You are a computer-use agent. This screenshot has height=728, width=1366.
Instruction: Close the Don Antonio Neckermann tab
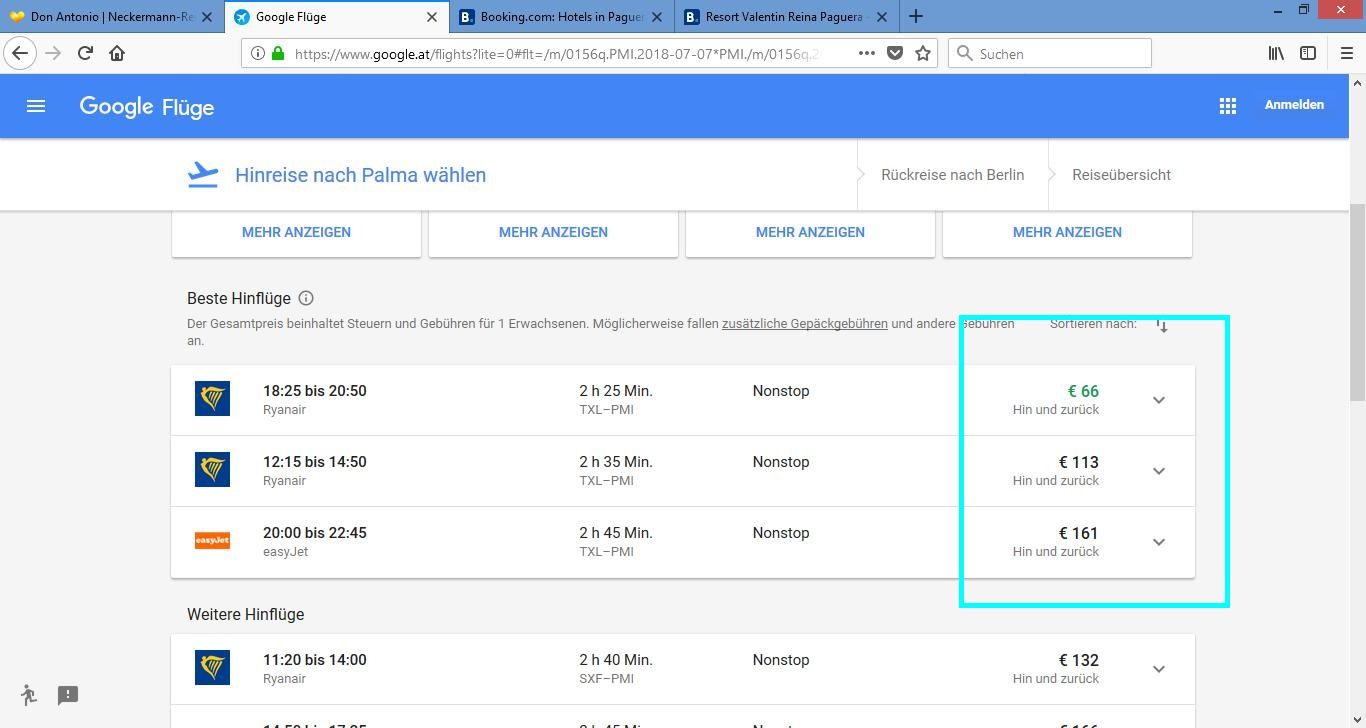coord(207,17)
